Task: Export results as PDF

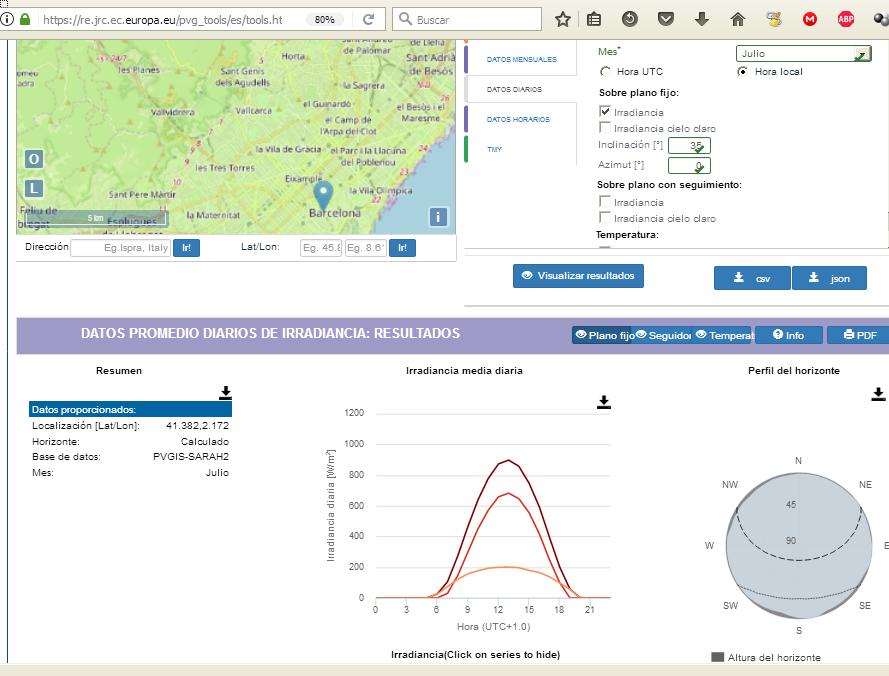Action: coord(860,335)
